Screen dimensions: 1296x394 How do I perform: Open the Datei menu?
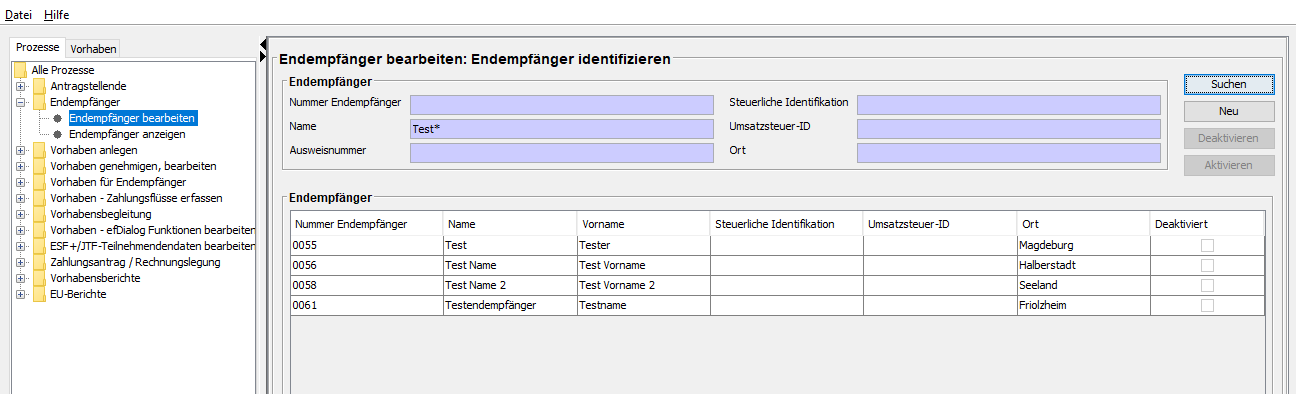tap(18, 16)
